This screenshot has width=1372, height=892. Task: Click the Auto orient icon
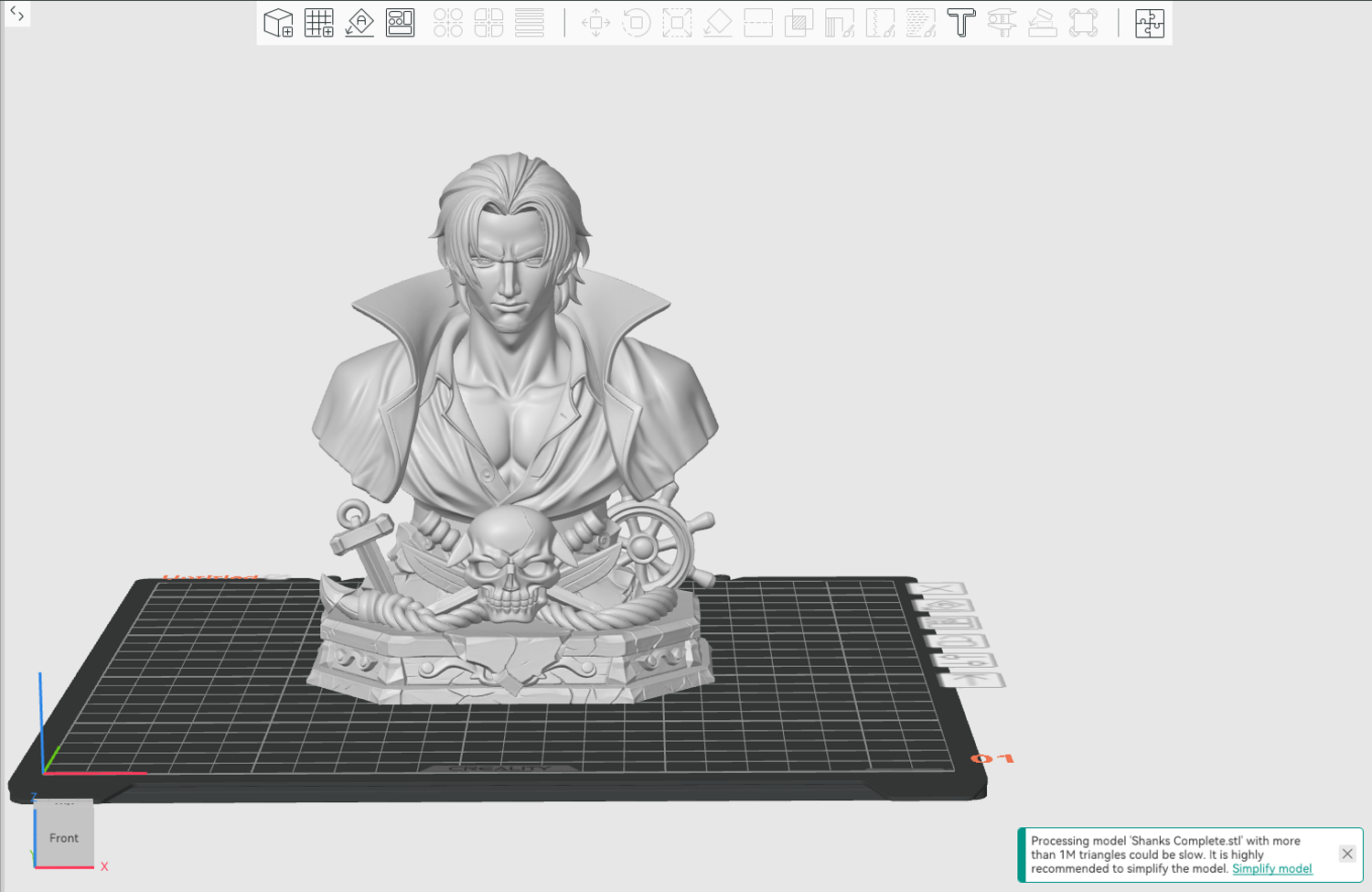(x=359, y=23)
